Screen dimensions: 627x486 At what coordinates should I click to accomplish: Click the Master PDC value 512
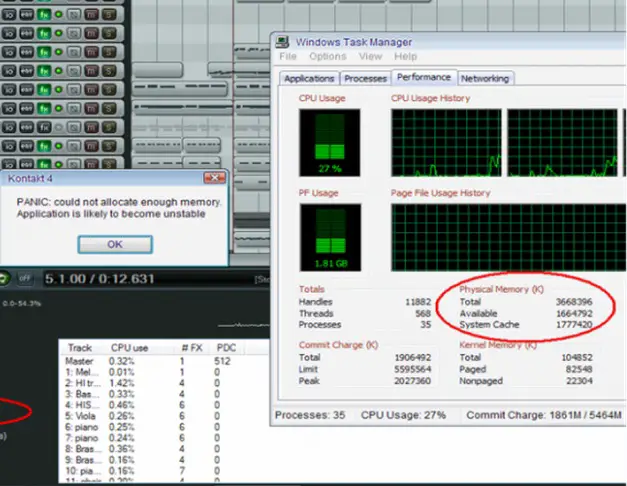222,361
